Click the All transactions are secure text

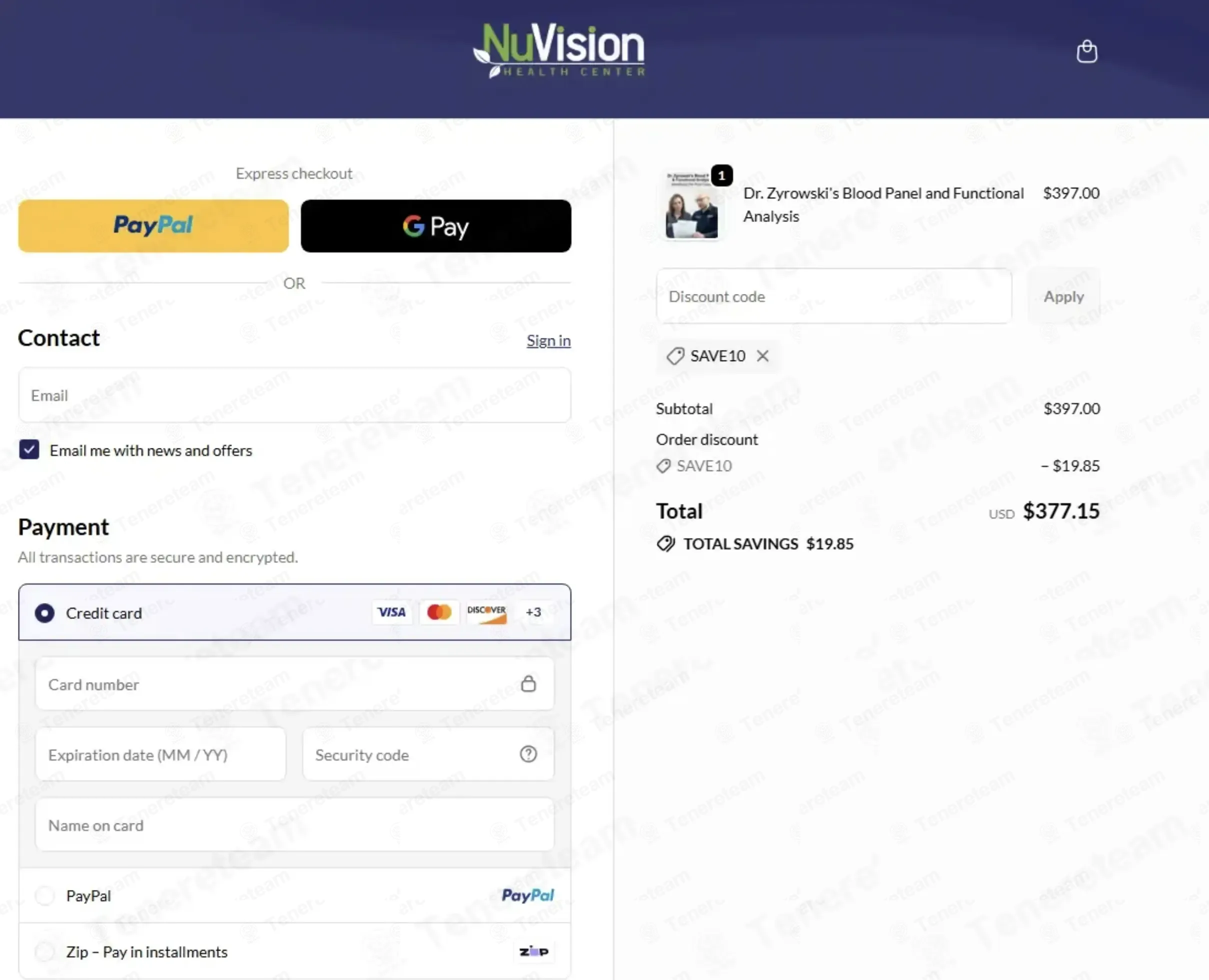pos(158,557)
